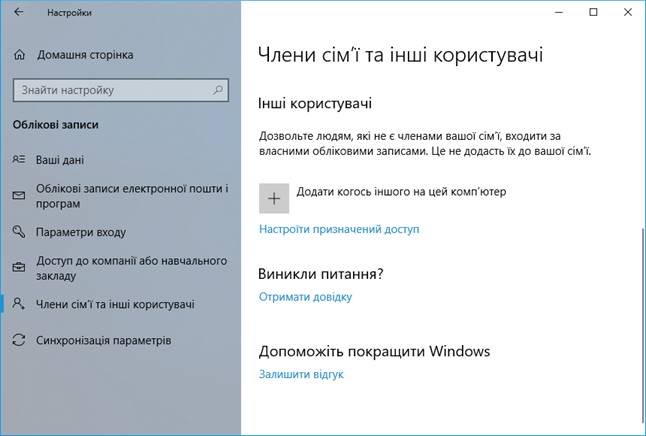The height and width of the screenshot is (436, 646).
Task: Click the envelope icon for email accounts
Action: [x=19, y=195]
